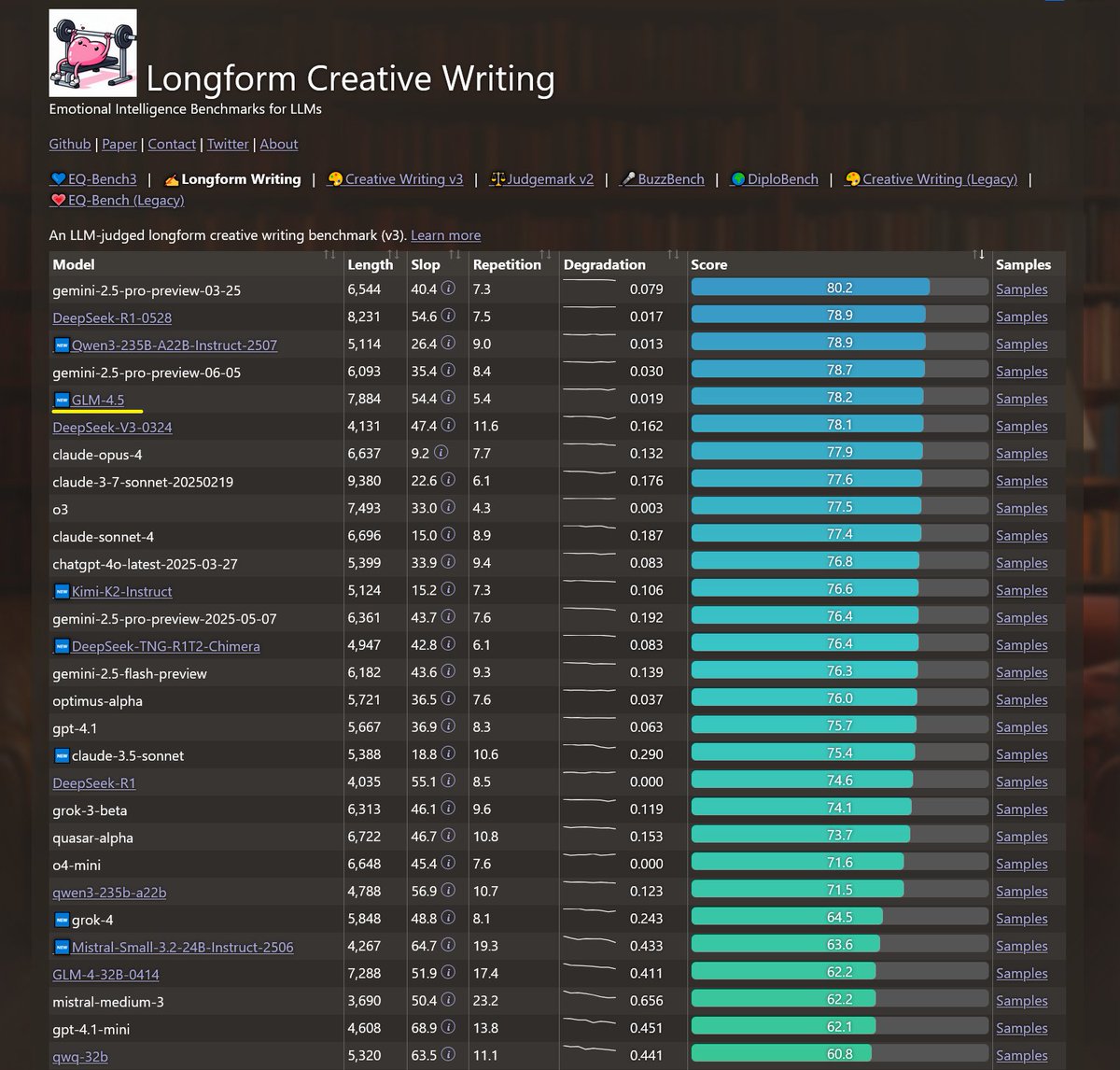The height and width of the screenshot is (1070, 1120).
Task: Sort table by Repetition column
Action: [512, 264]
